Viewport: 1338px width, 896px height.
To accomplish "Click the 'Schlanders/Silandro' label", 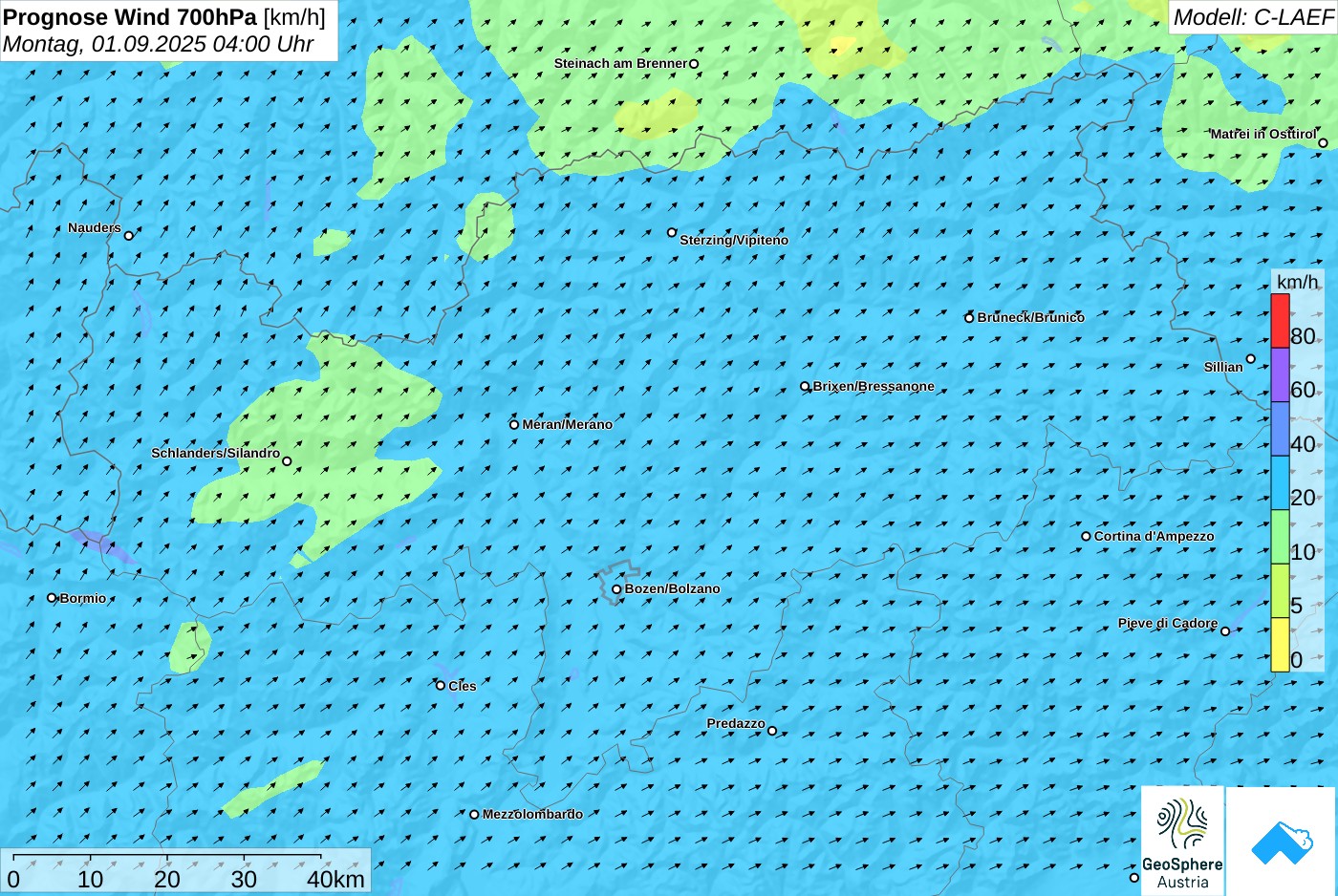I will [216, 454].
